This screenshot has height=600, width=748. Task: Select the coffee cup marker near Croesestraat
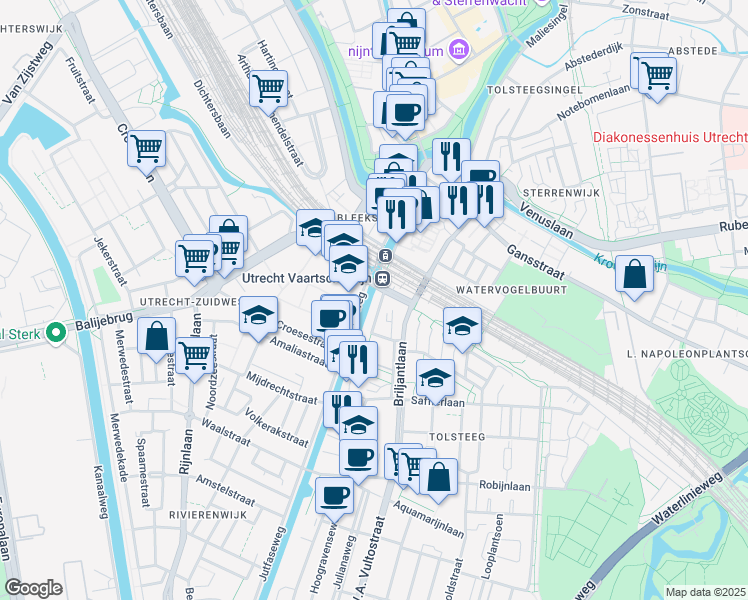pyautogui.click(x=330, y=319)
